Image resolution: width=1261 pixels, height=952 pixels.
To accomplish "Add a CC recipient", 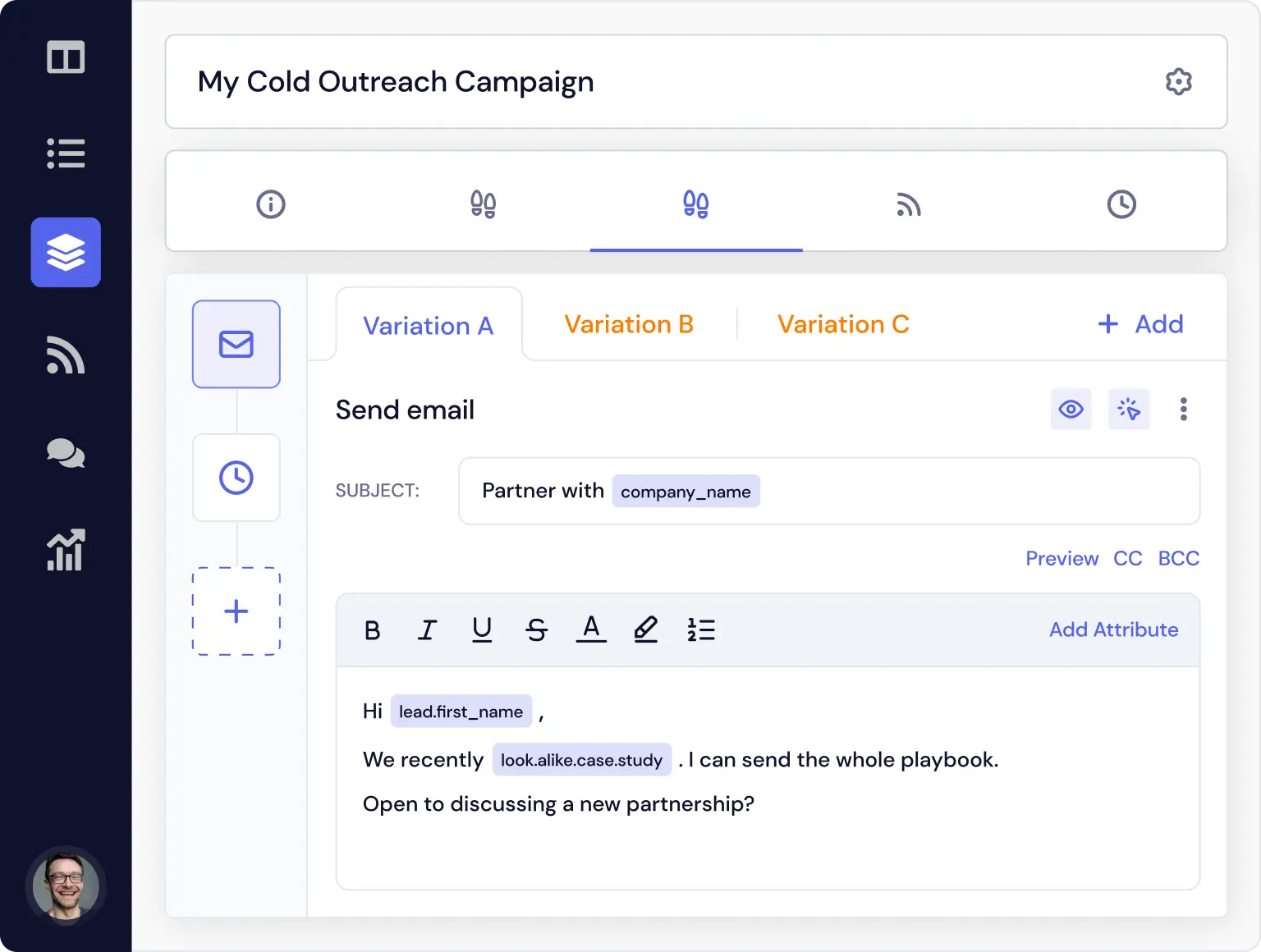I will click(1128, 558).
